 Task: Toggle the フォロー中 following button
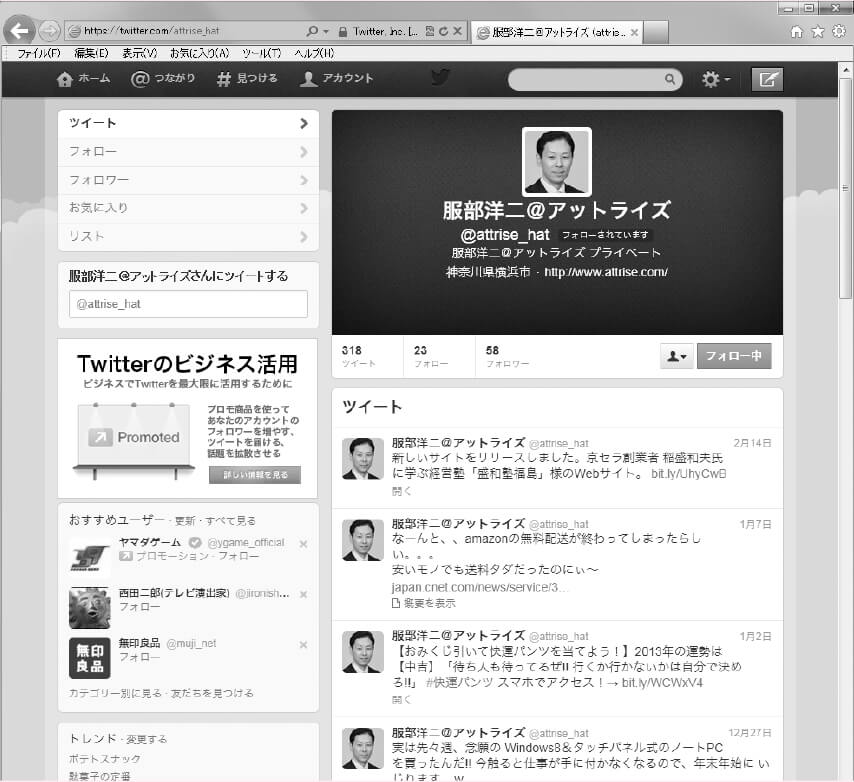734,356
